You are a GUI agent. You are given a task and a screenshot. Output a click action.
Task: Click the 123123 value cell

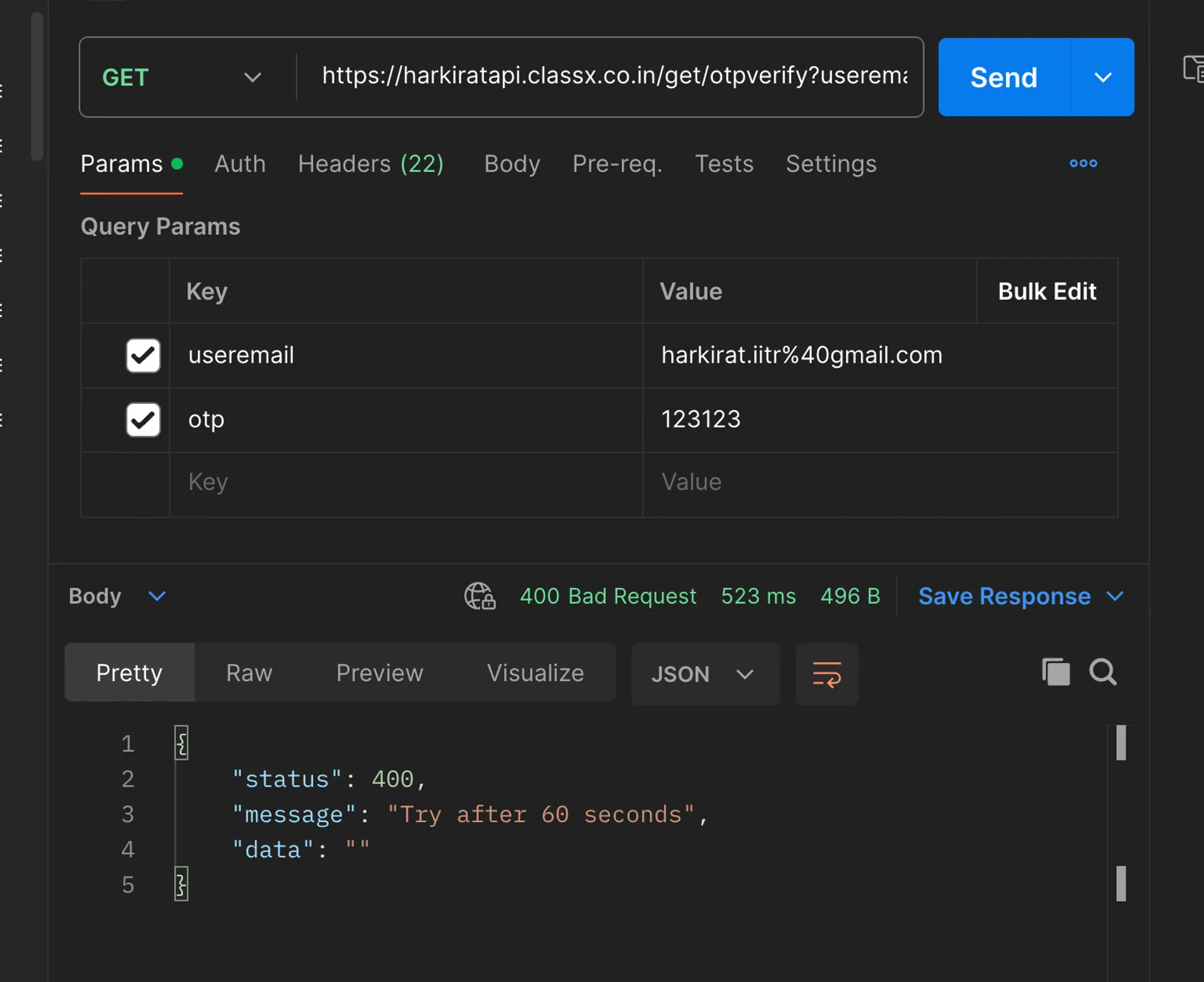point(880,419)
